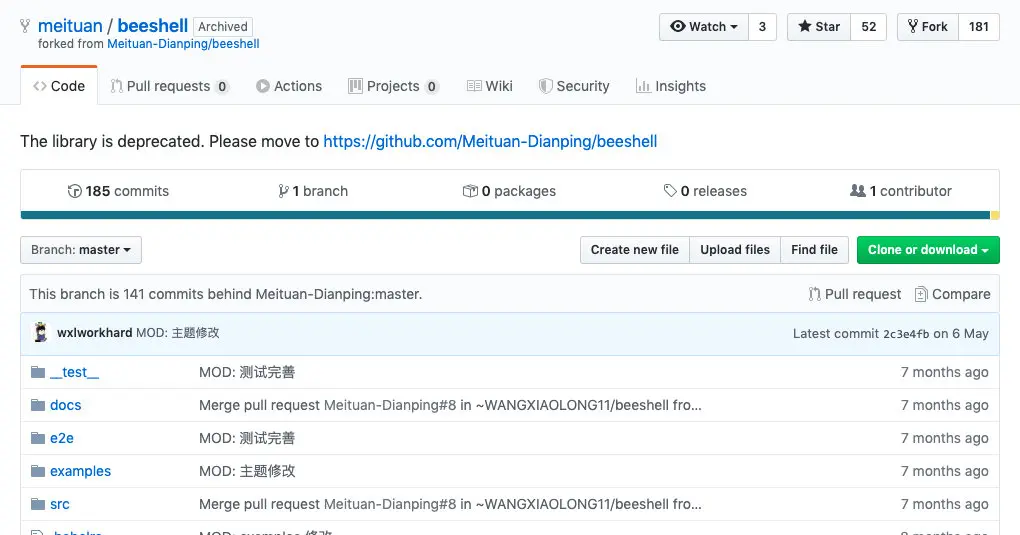The height and width of the screenshot is (535, 1020).
Task: Click the people icon beside 1 contributor
Action: [x=857, y=191]
